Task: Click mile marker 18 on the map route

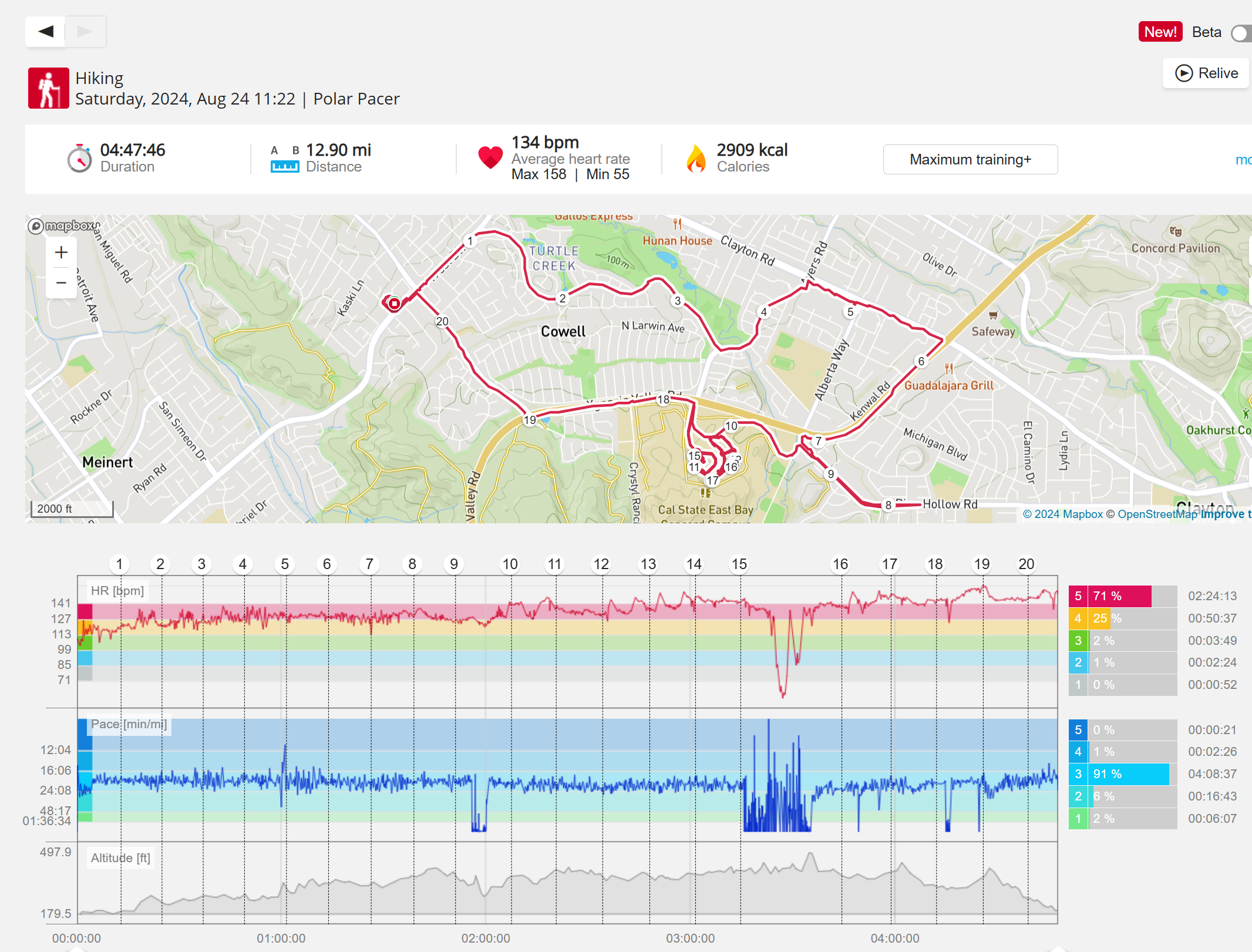Action: [664, 399]
